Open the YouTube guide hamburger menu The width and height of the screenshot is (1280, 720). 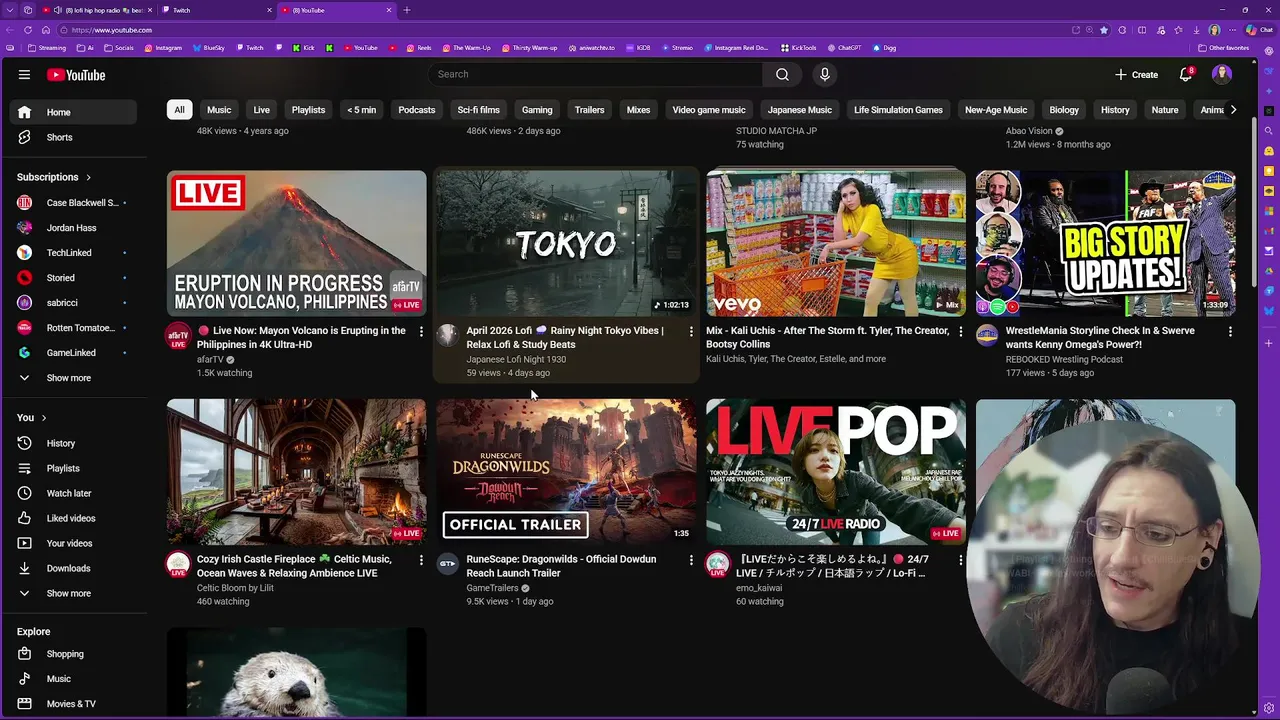[x=24, y=74]
